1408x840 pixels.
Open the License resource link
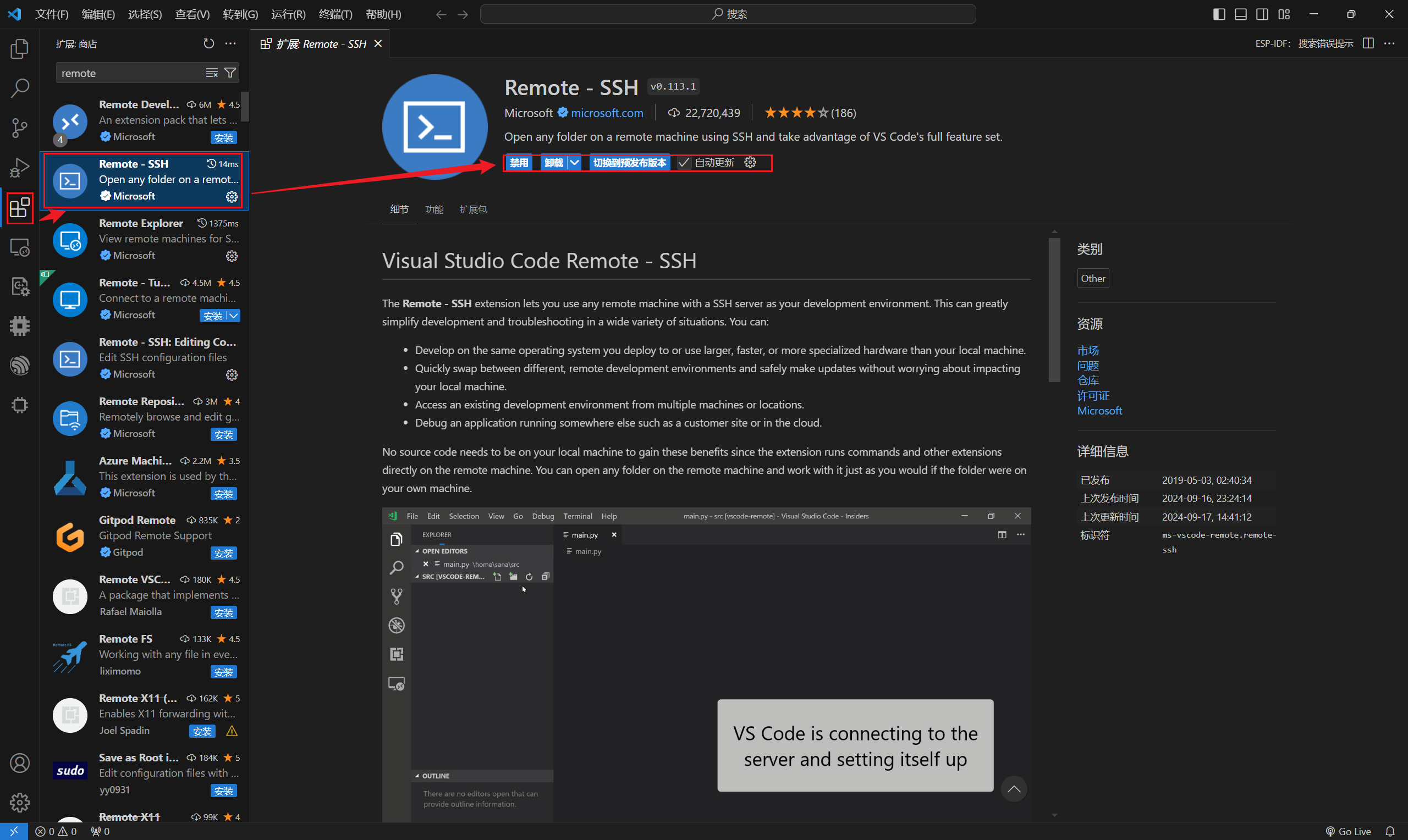point(1093,396)
